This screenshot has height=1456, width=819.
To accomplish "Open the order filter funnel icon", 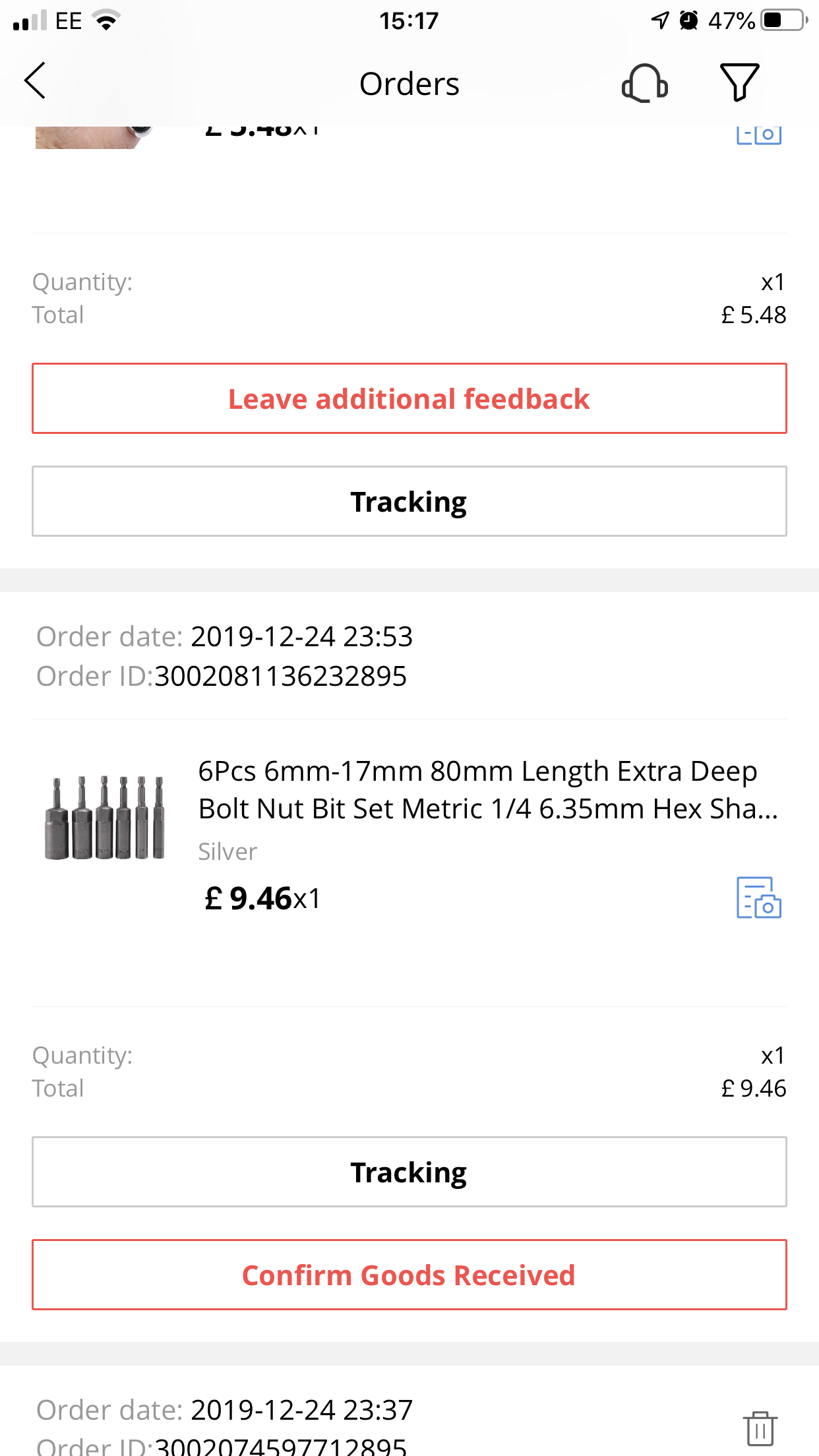I will 739,82.
